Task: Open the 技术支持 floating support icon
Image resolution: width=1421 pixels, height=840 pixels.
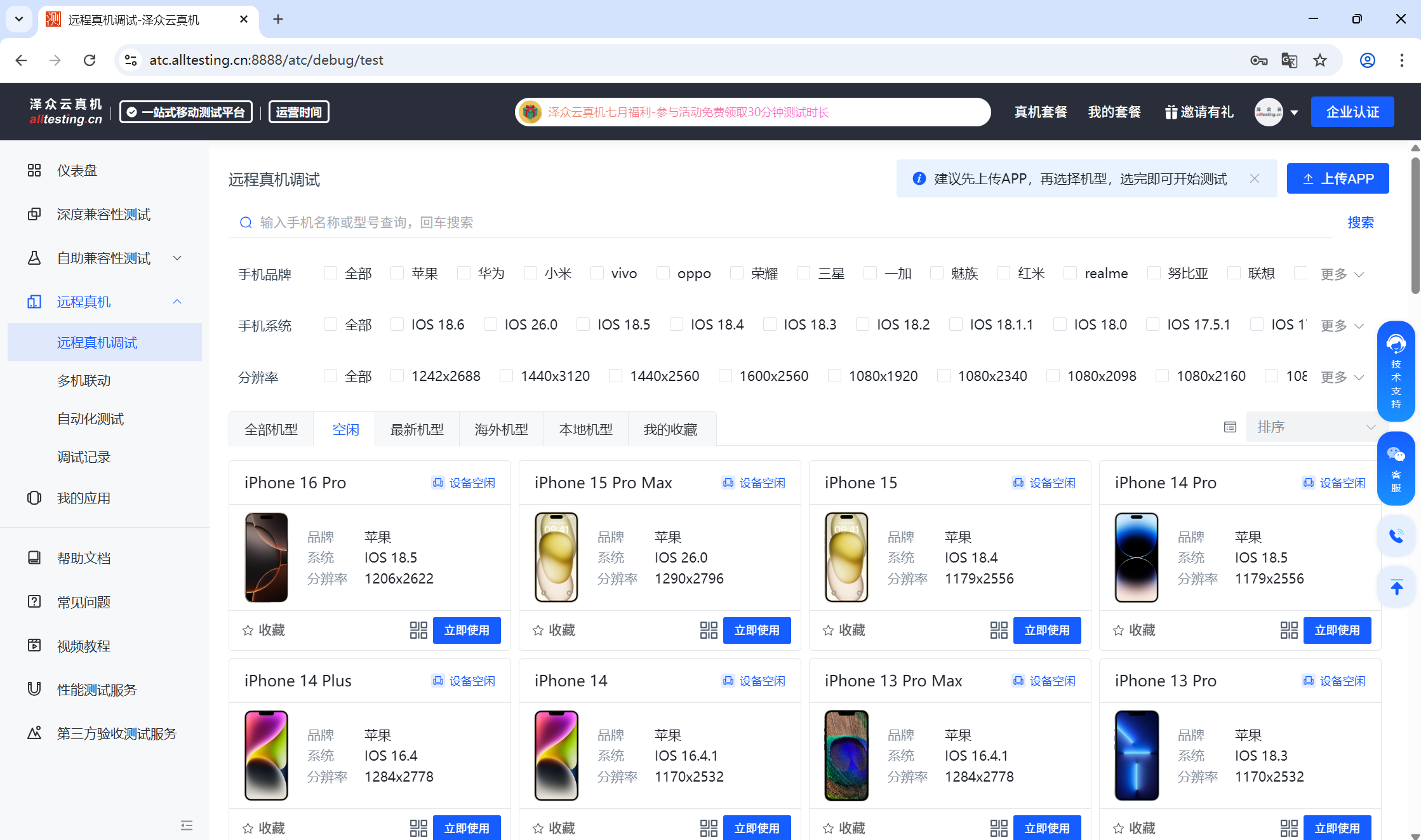Action: [x=1396, y=371]
